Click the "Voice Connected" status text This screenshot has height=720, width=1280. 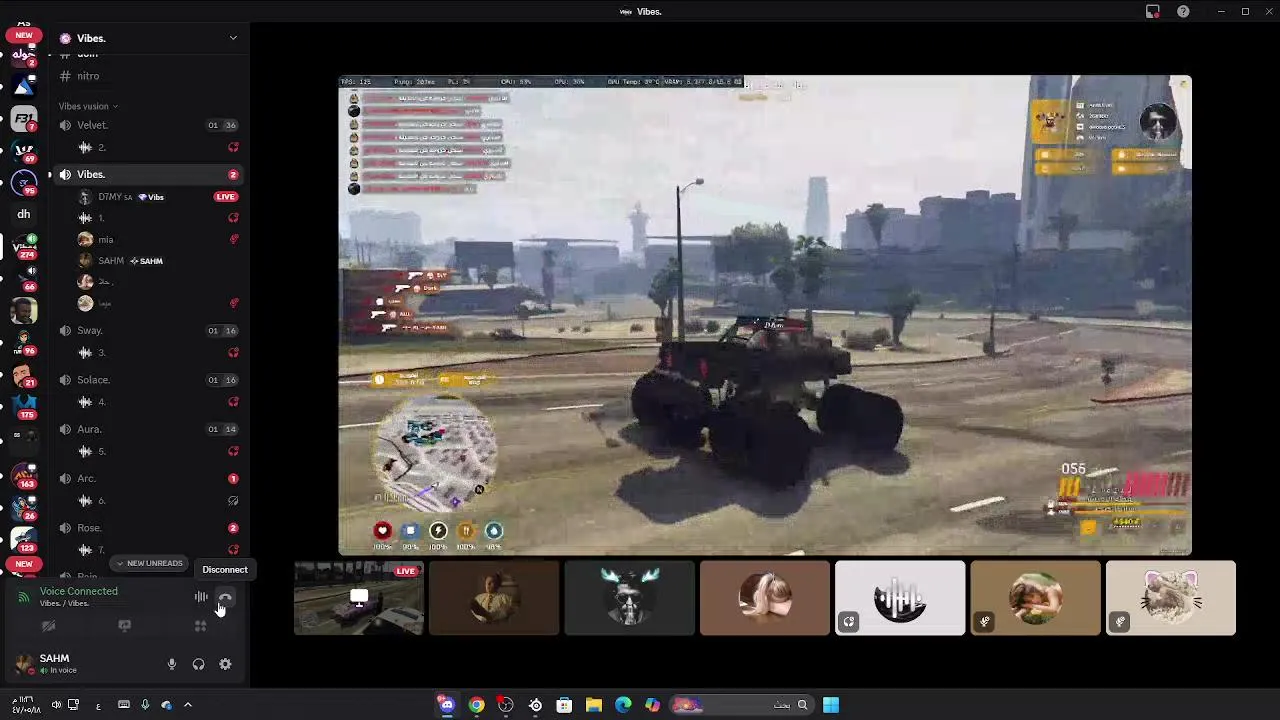tap(79, 591)
